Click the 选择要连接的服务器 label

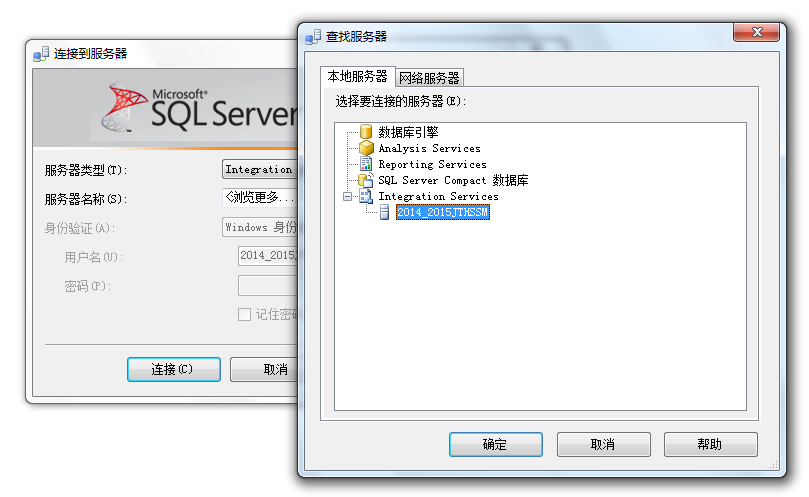(x=401, y=101)
